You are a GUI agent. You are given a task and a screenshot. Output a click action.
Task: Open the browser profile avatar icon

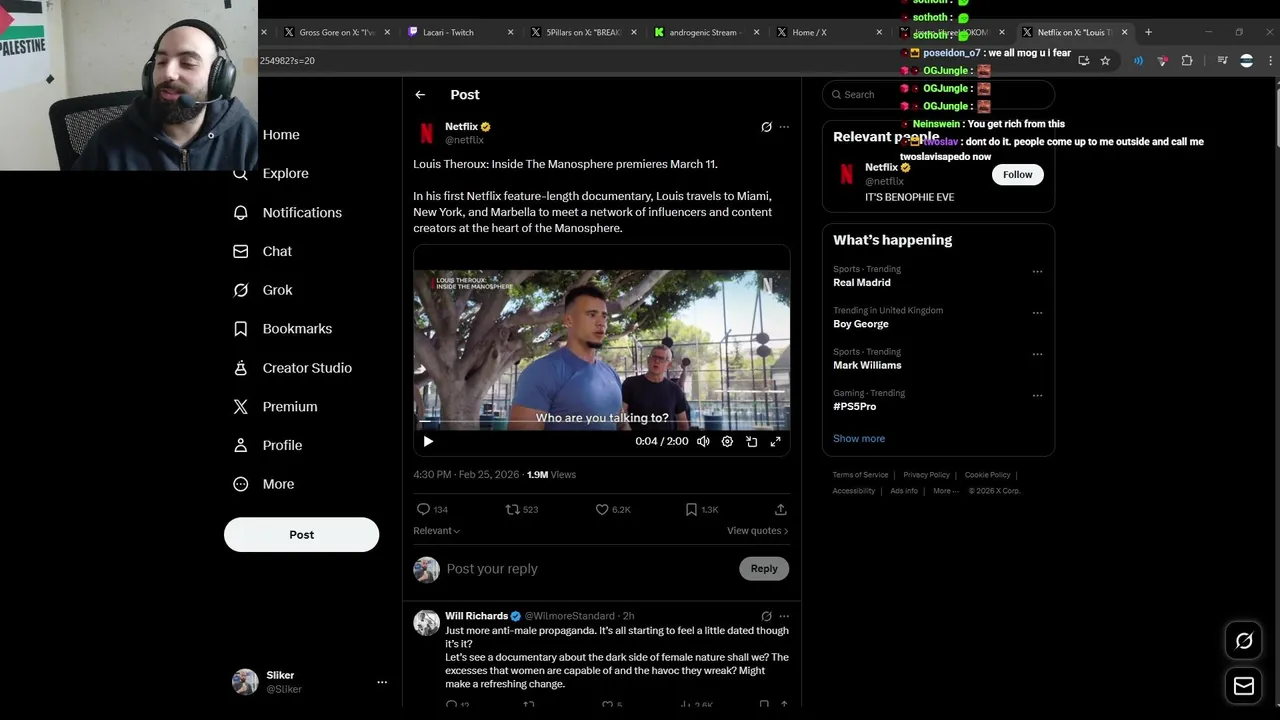1246,61
